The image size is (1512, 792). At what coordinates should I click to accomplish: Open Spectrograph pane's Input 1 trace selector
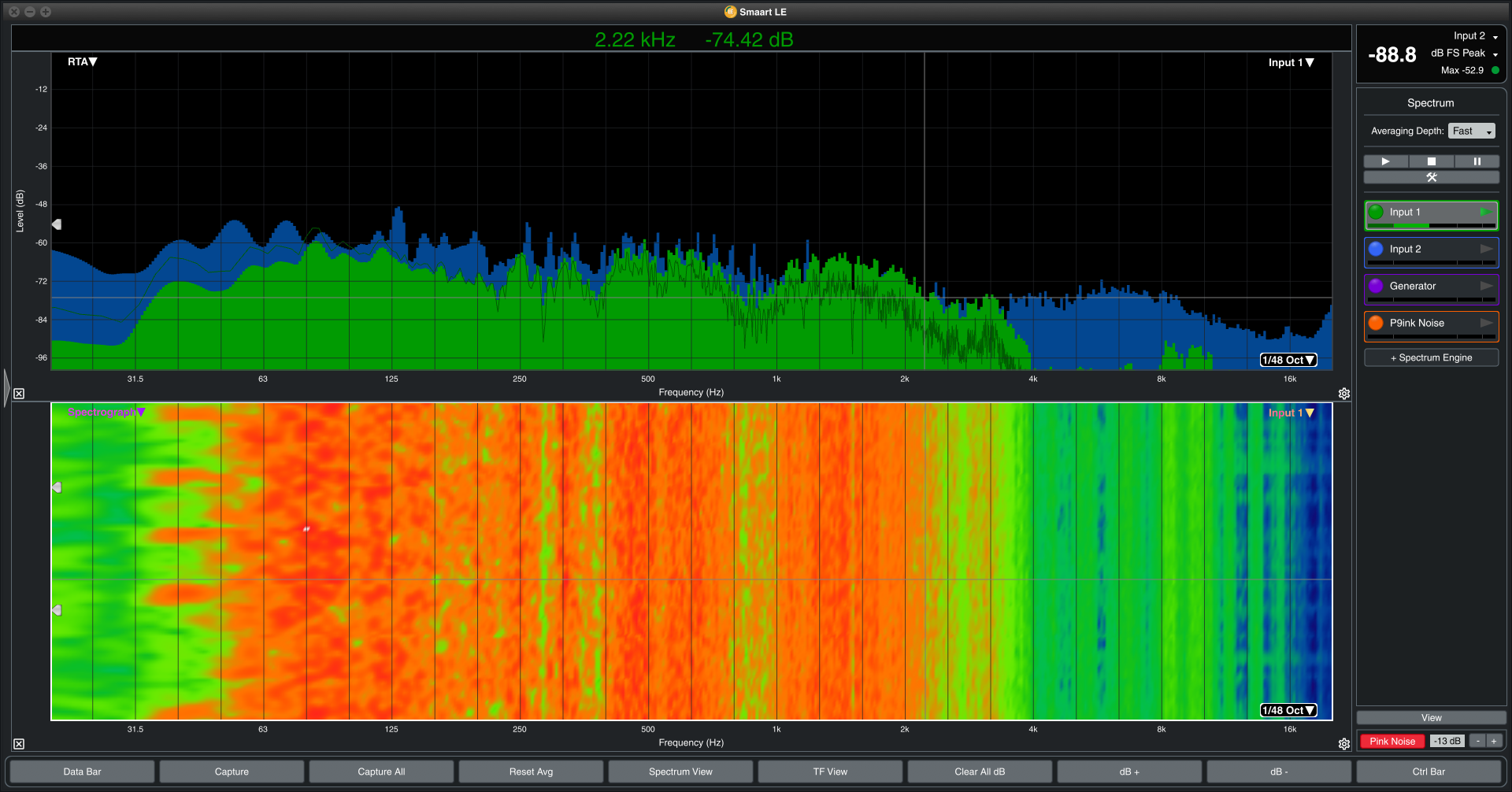[1291, 413]
